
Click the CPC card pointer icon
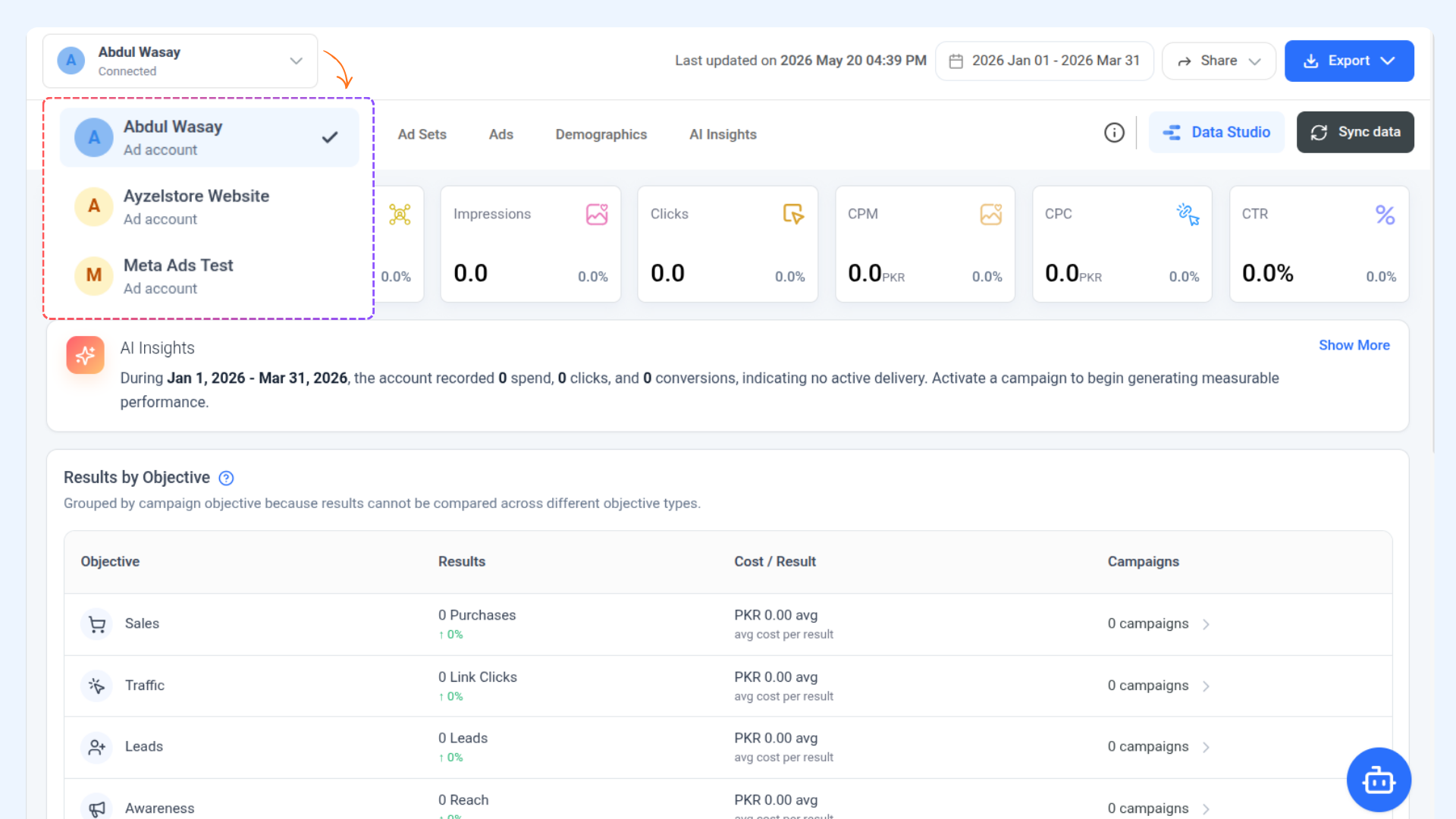coord(1188,215)
